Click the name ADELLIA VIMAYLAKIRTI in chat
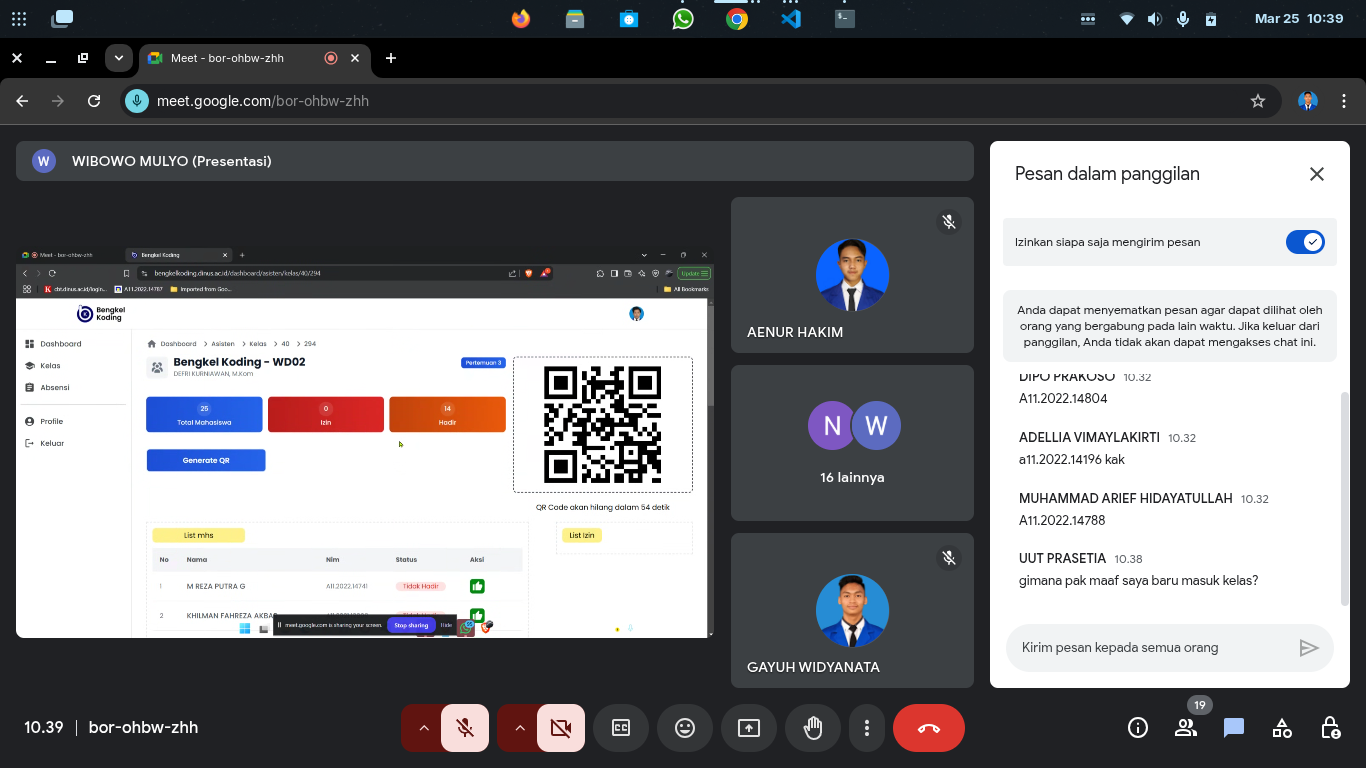 pos(1089,437)
